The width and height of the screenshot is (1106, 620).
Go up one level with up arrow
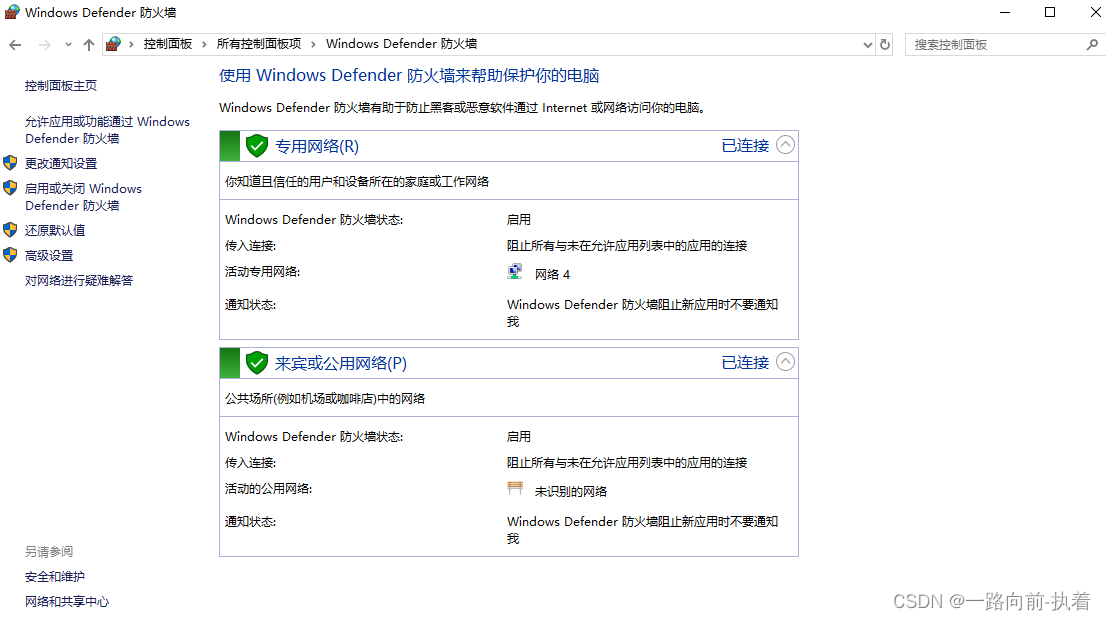coord(89,44)
